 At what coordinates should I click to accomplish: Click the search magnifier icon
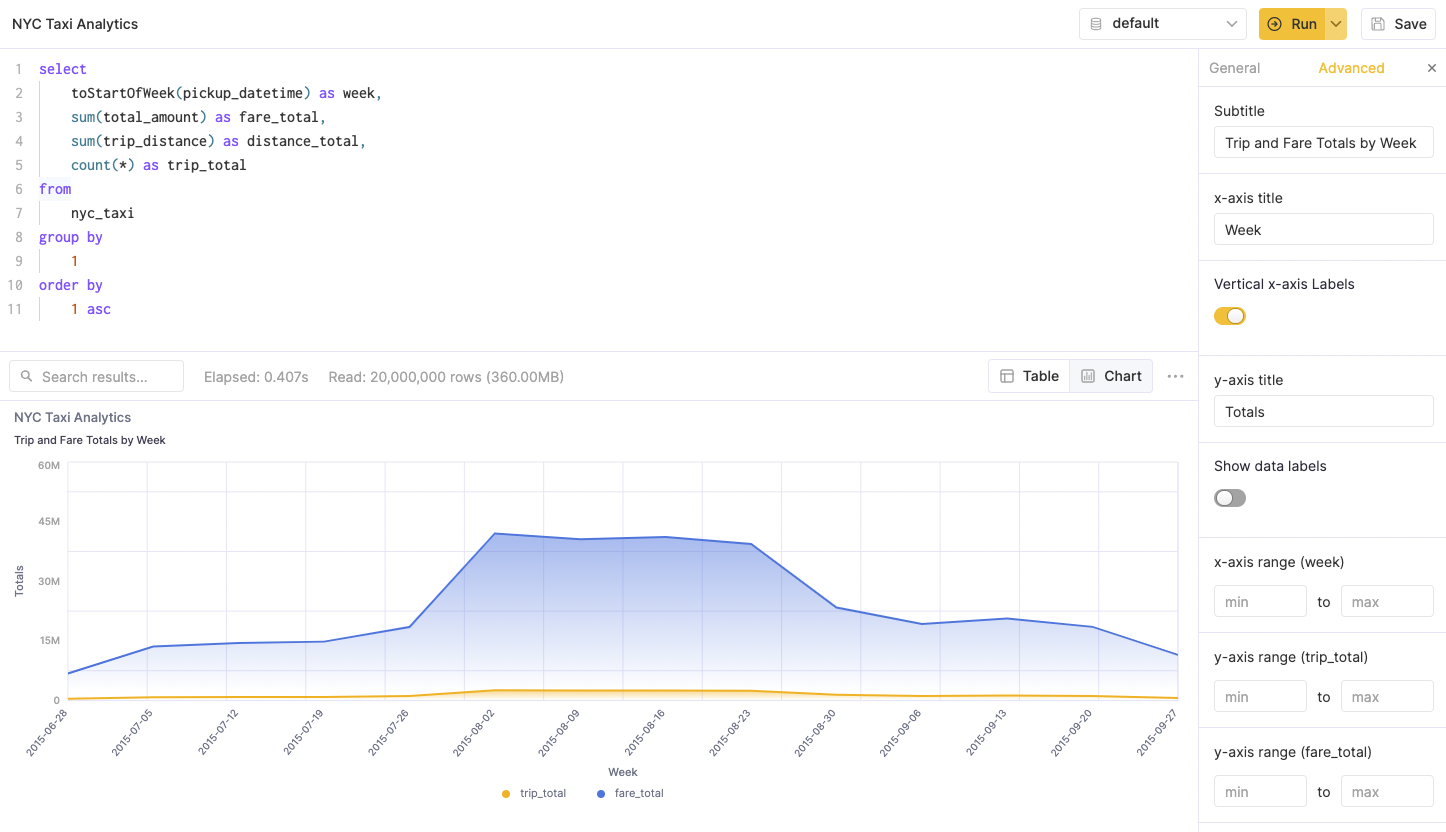(x=27, y=377)
